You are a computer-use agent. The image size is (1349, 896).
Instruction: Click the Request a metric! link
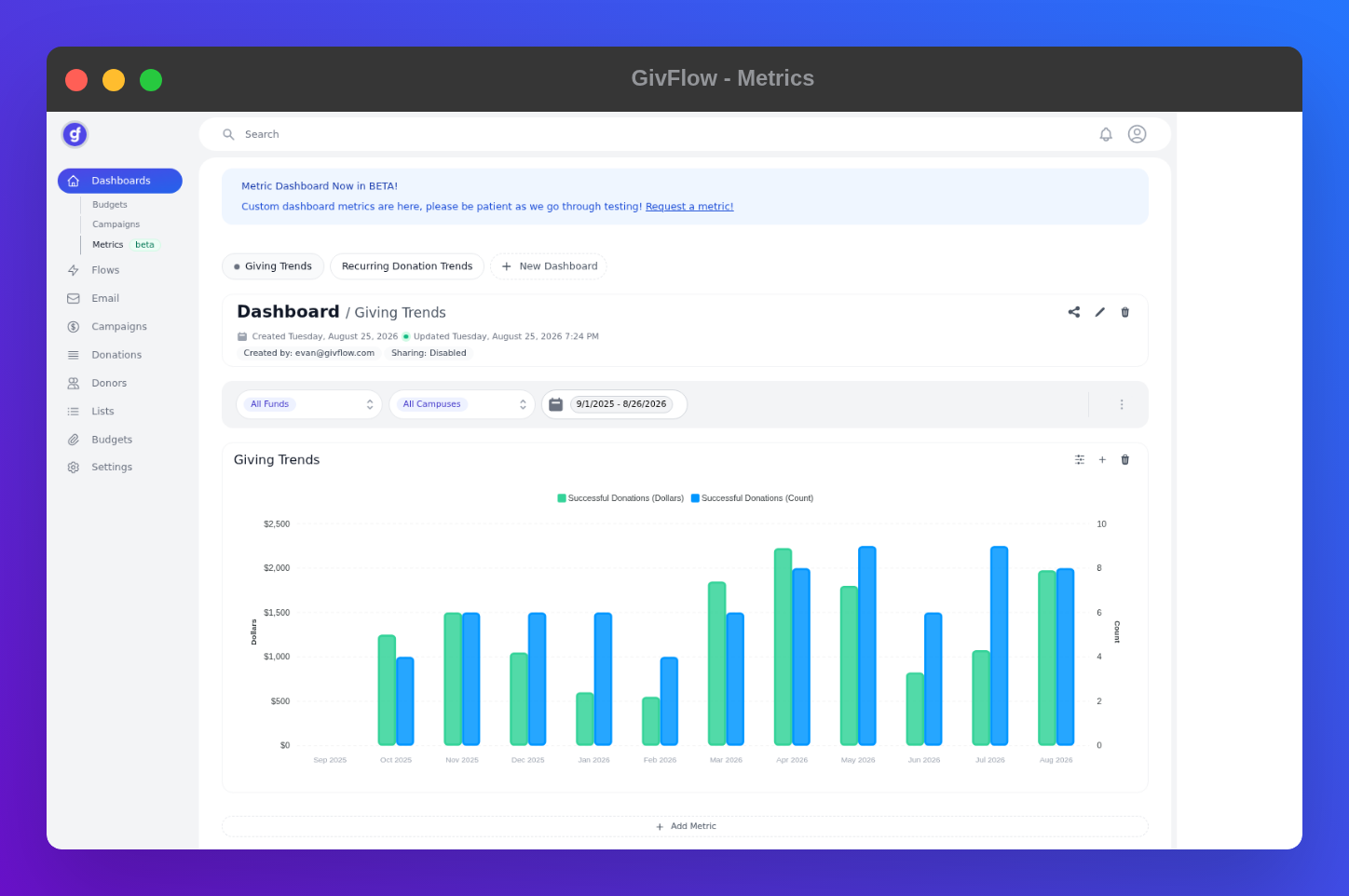tap(689, 207)
